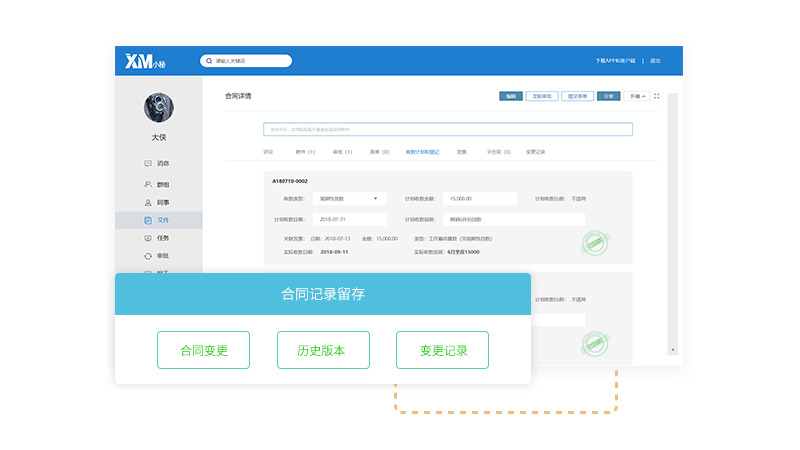Switch to the 评论 tab

268,152
